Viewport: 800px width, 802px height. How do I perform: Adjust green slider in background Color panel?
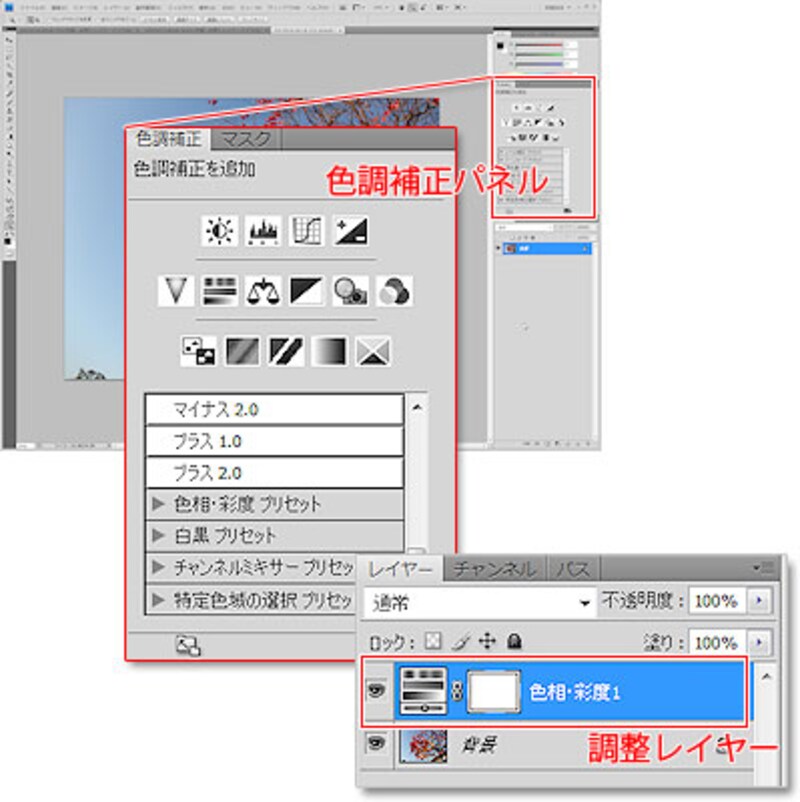pyautogui.click(x=539, y=54)
